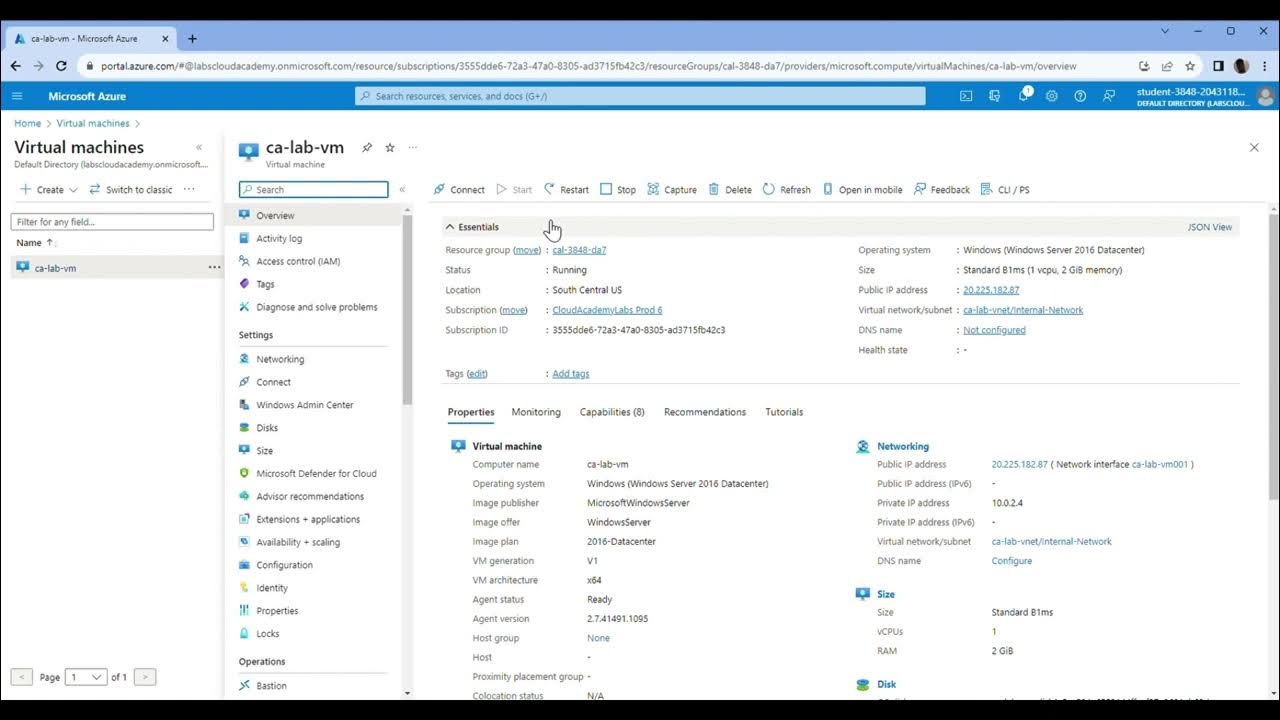Refresh the VM overview
Screen dimensions: 1280x720
[787, 189]
